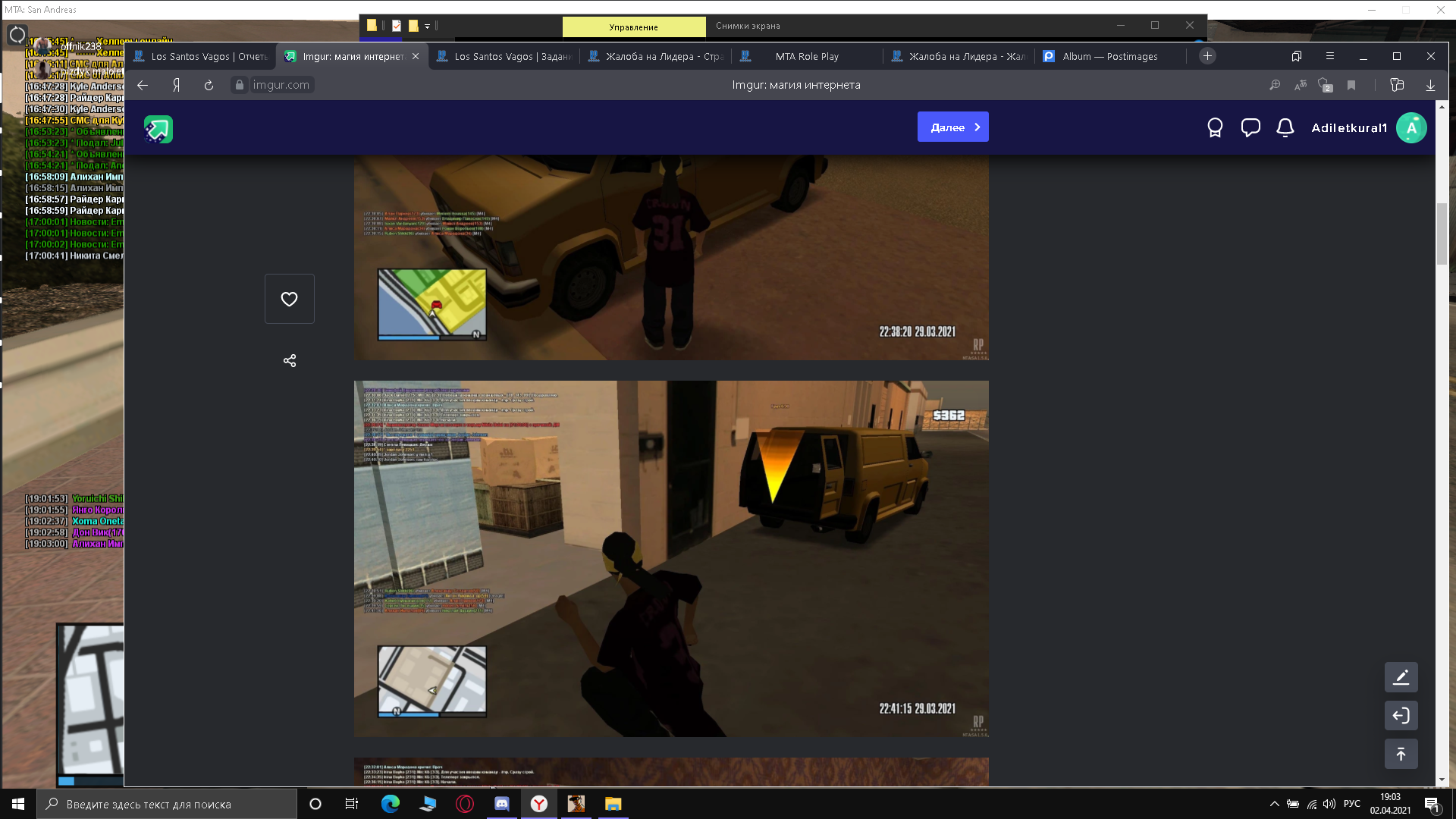
Task: Show hidden system tray icons
Action: coord(1274,804)
